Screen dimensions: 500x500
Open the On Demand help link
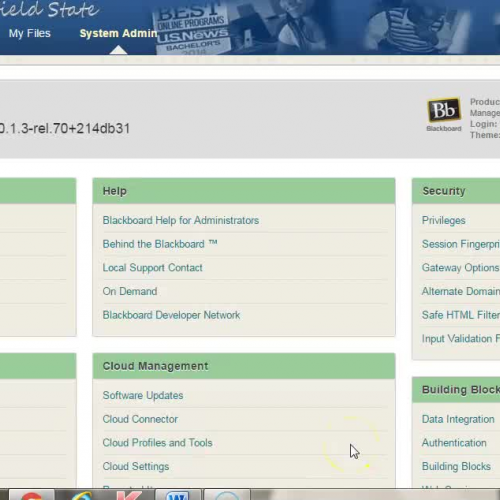[130, 291]
